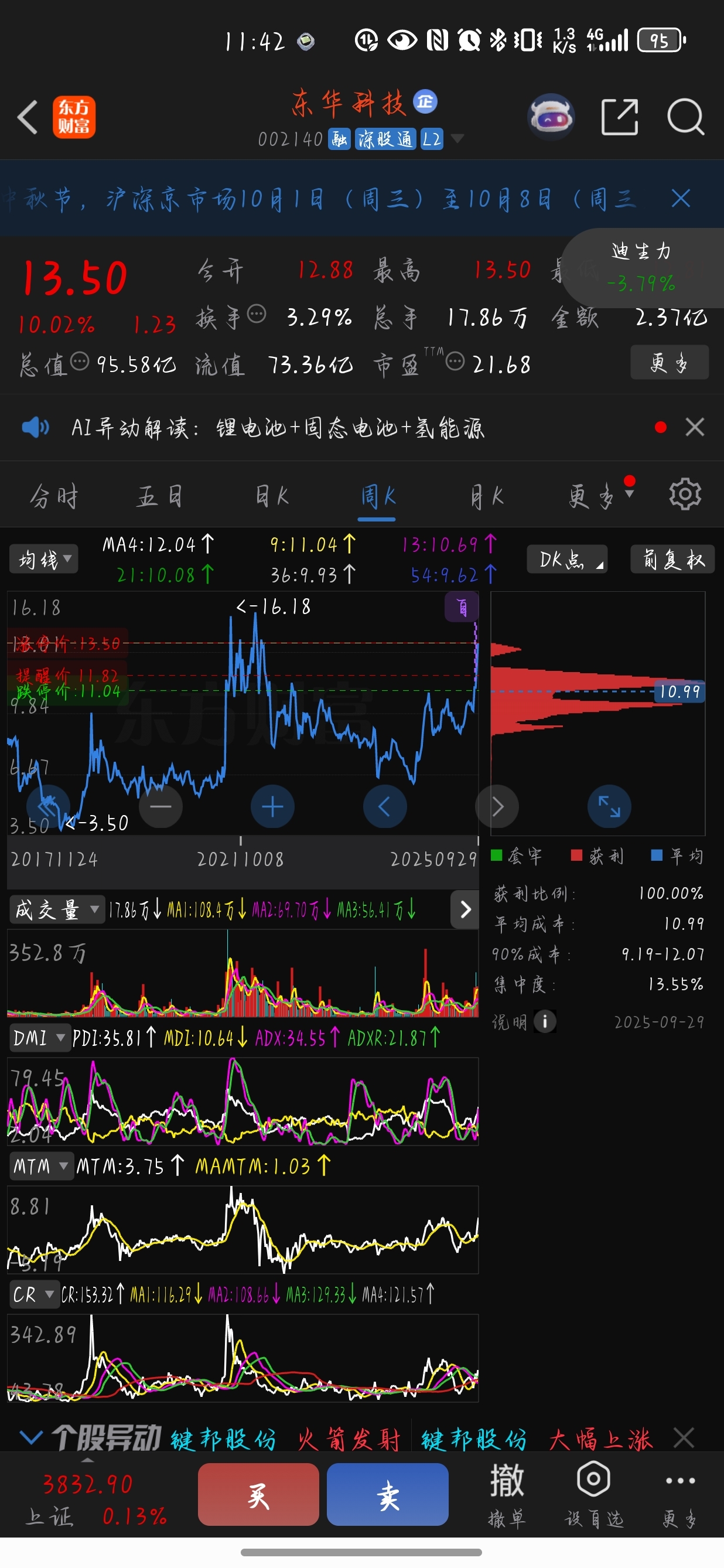Open AI异动解读 锂电池+固态电池+氢能源 text
The width and height of the screenshot is (724, 1568).
[x=350, y=428]
